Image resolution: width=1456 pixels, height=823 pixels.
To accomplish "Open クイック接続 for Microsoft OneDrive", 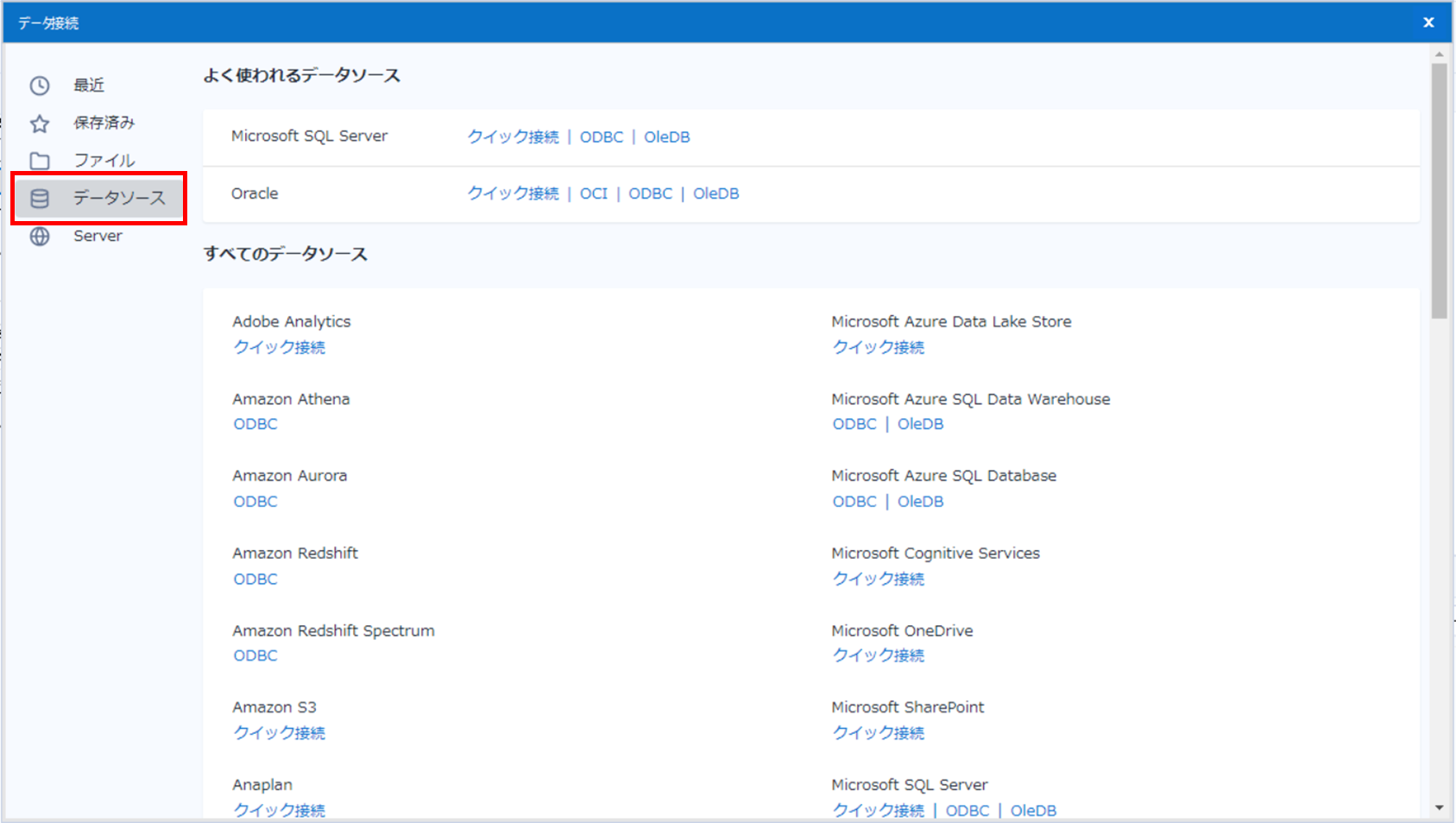I will (x=878, y=655).
